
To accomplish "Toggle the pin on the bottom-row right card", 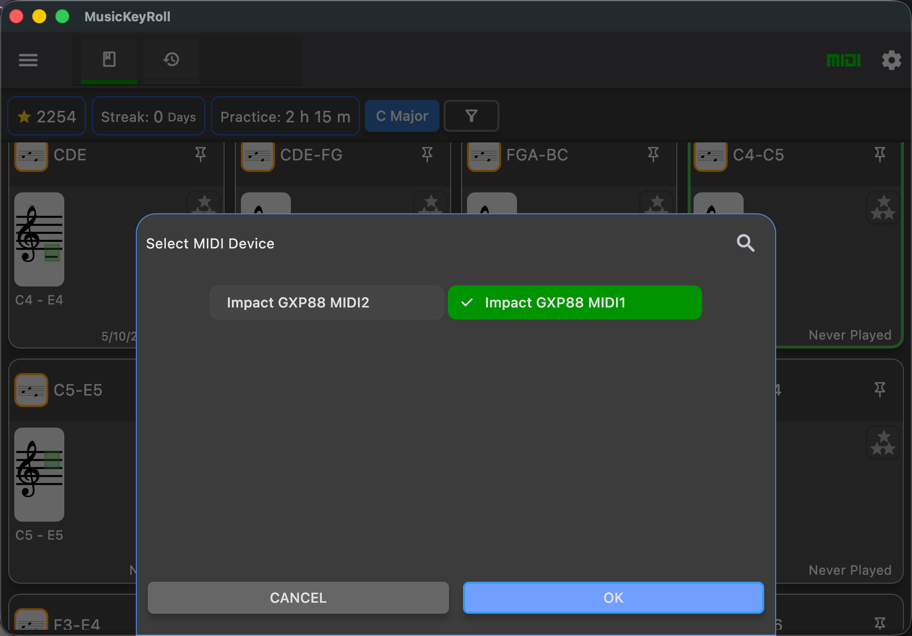I will pyautogui.click(x=879, y=623).
